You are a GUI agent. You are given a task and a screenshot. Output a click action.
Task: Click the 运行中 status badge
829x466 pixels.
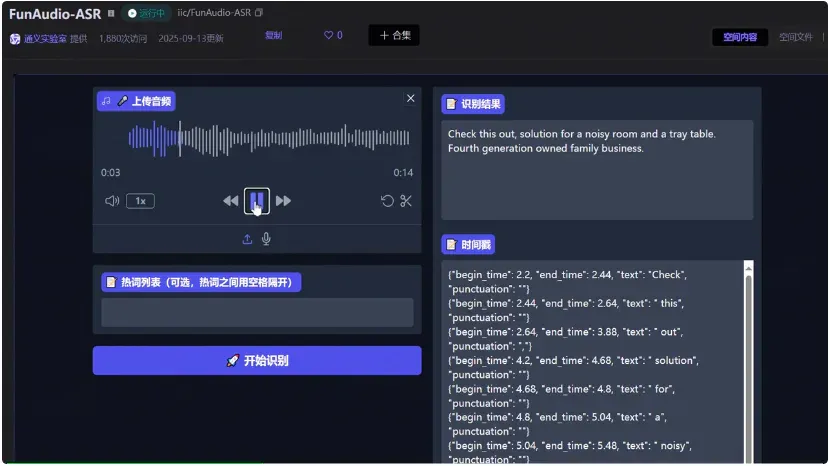146,13
